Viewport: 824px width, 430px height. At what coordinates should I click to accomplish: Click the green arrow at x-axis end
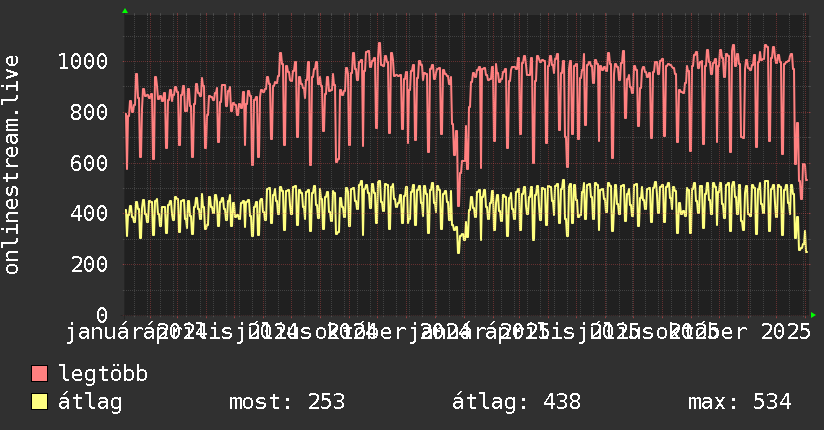coord(813,315)
